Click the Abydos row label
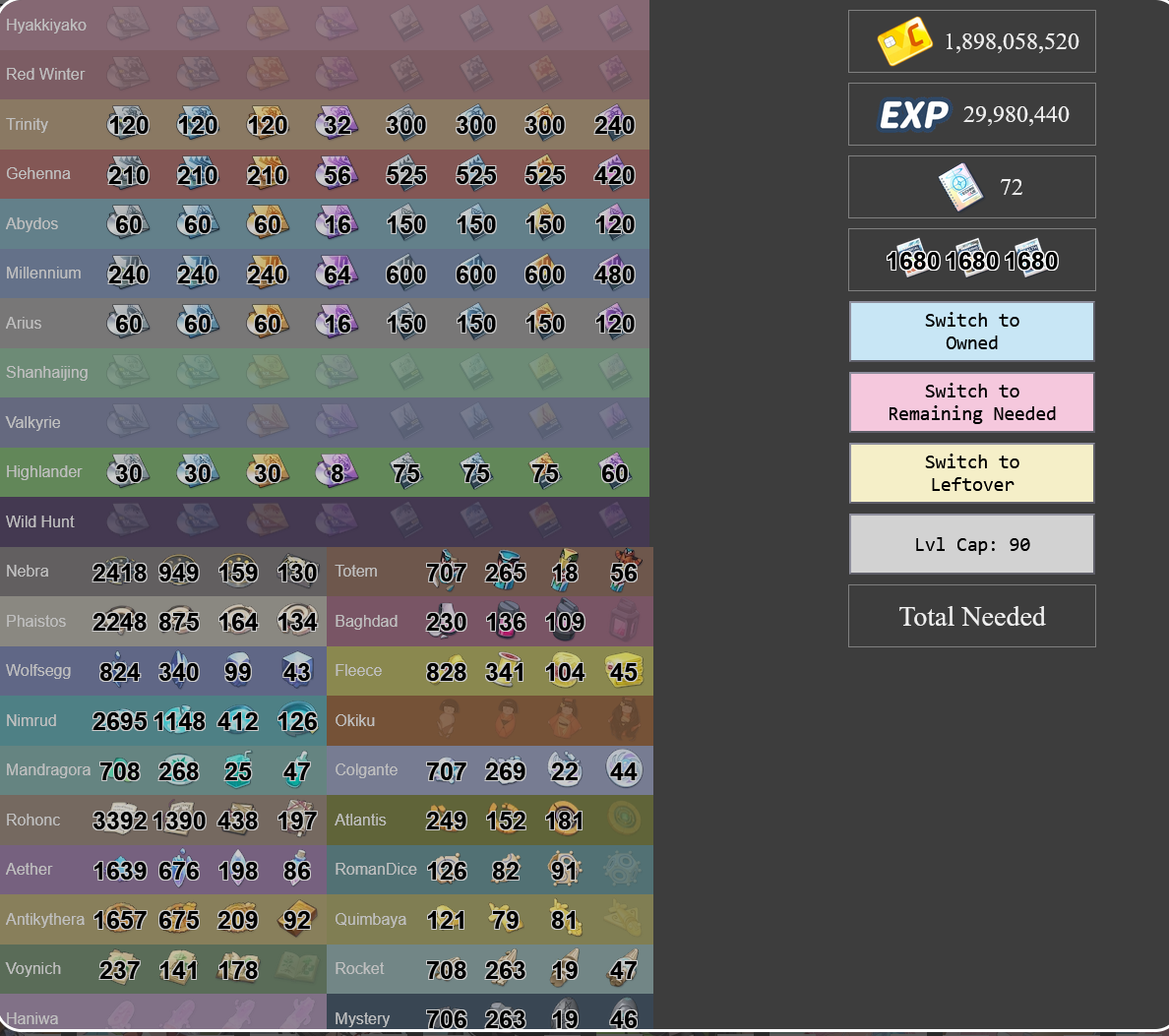Image resolution: width=1169 pixels, height=1036 pixels. pos(32,223)
